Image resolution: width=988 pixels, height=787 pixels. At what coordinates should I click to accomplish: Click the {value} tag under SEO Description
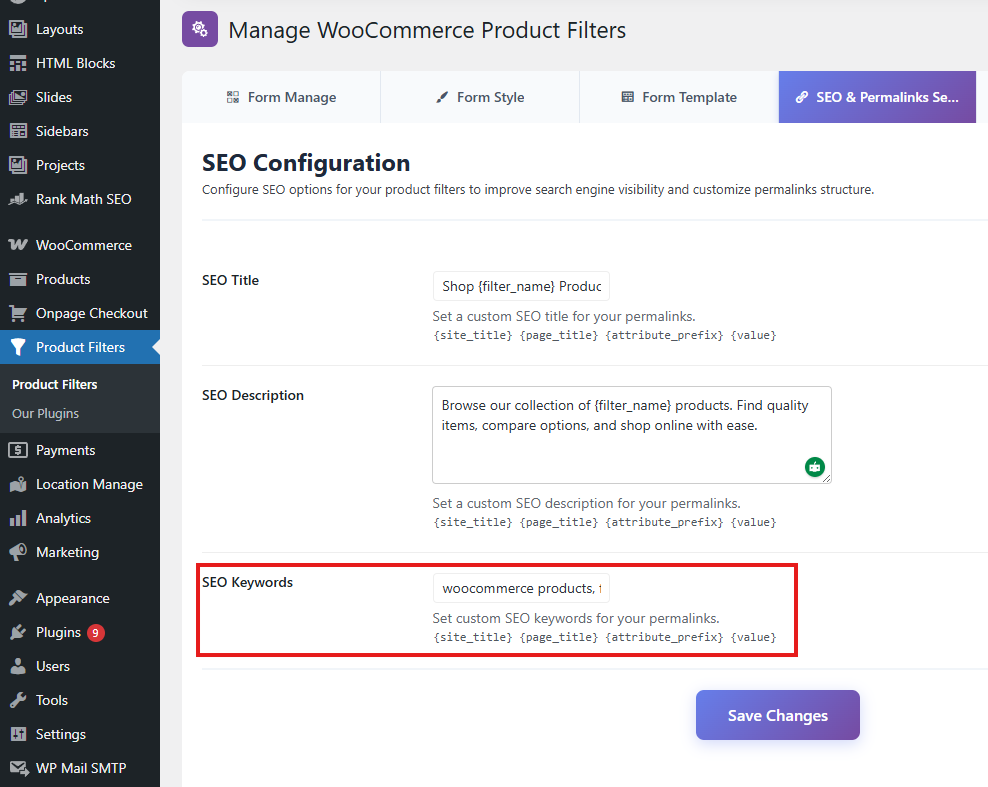[x=753, y=522]
